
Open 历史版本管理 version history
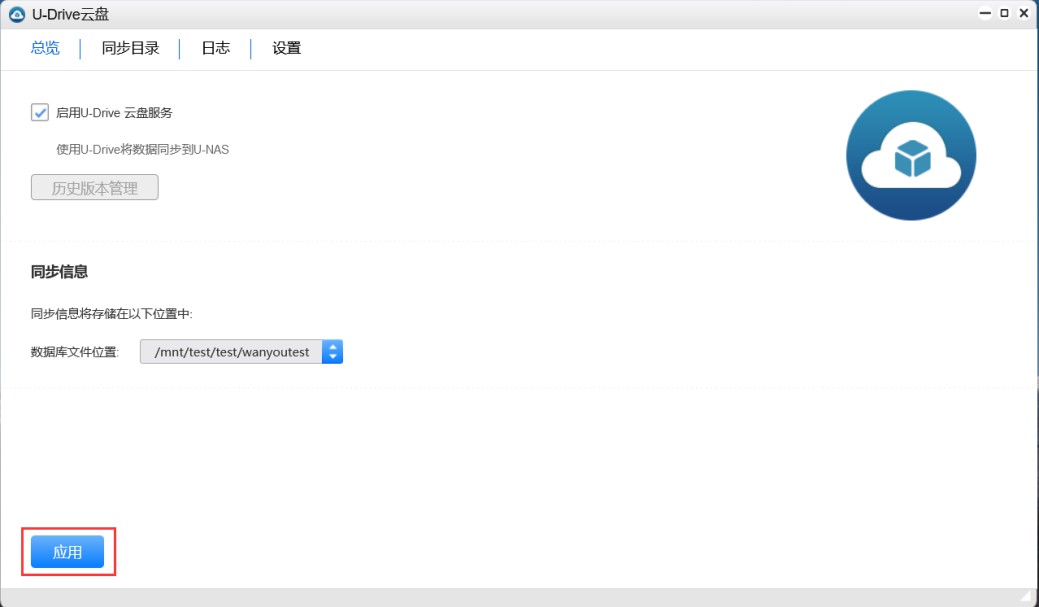(95, 188)
